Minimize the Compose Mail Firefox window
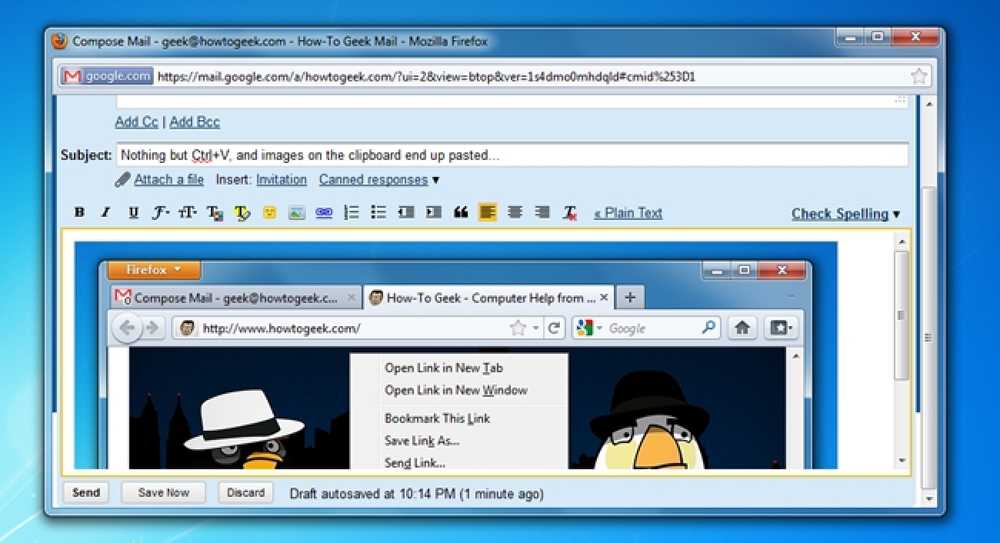Screen dimensions: 1000x543 coord(851,38)
